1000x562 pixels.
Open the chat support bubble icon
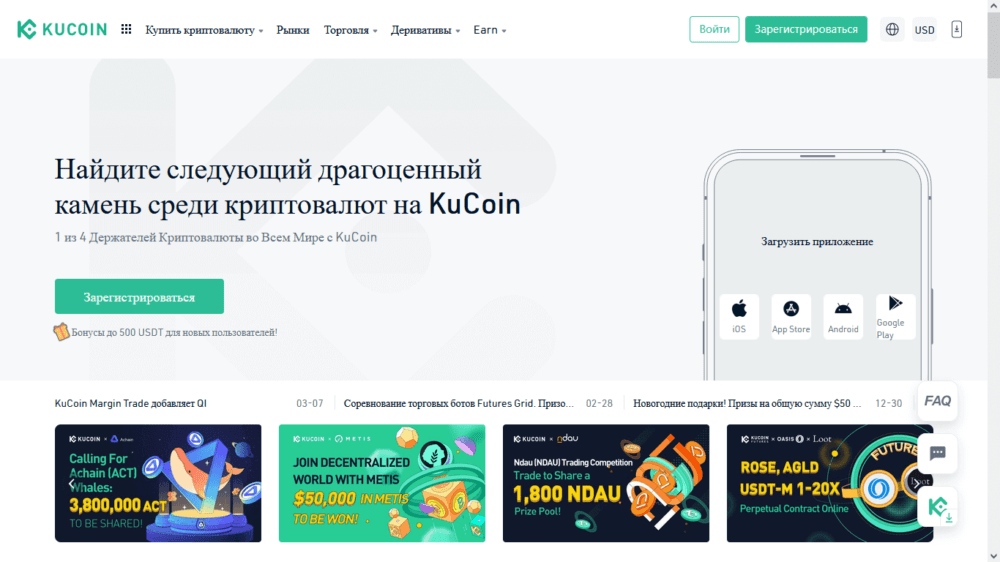(x=938, y=454)
